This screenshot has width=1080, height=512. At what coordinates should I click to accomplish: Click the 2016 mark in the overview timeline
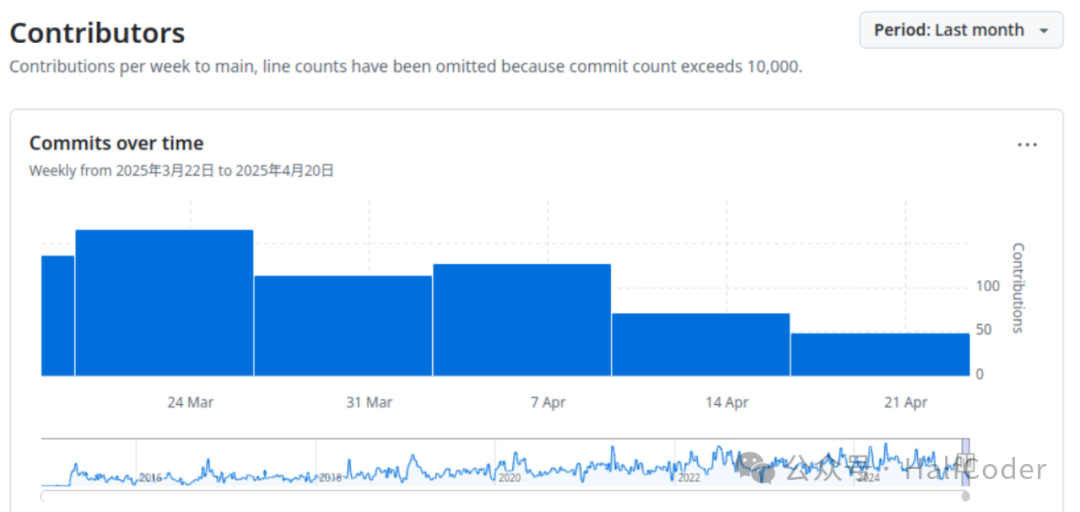[150, 478]
